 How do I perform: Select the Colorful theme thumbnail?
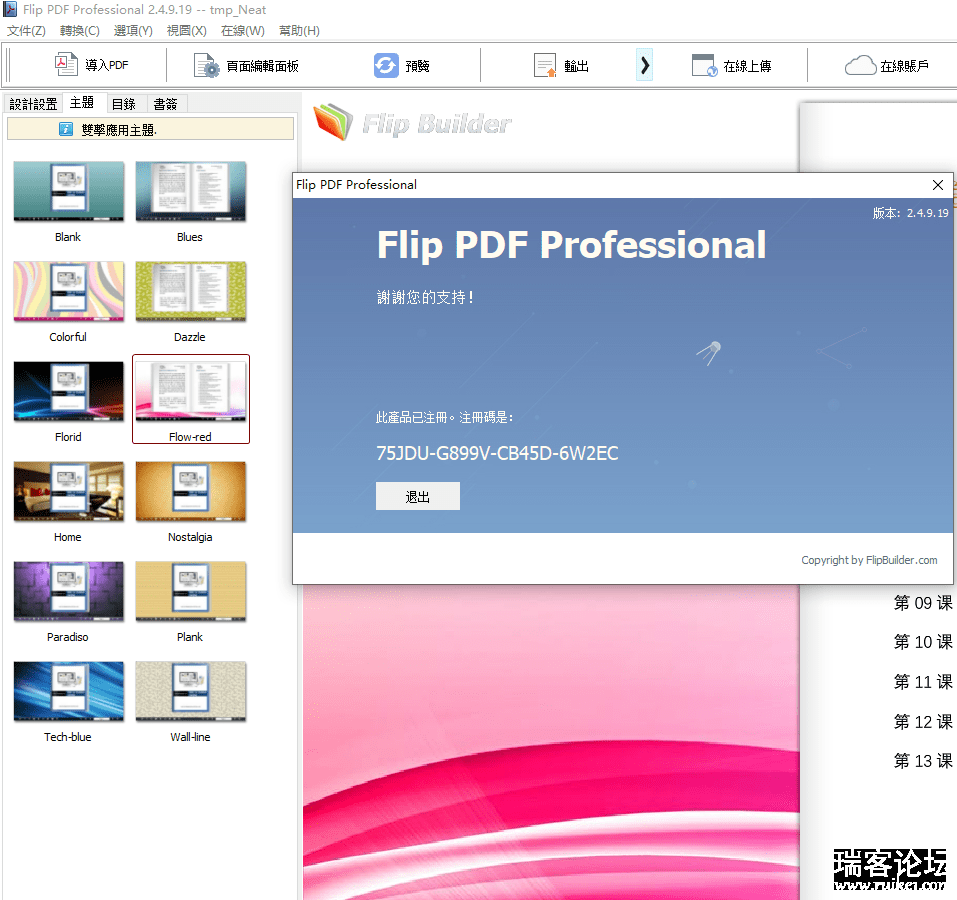click(x=68, y=291)
